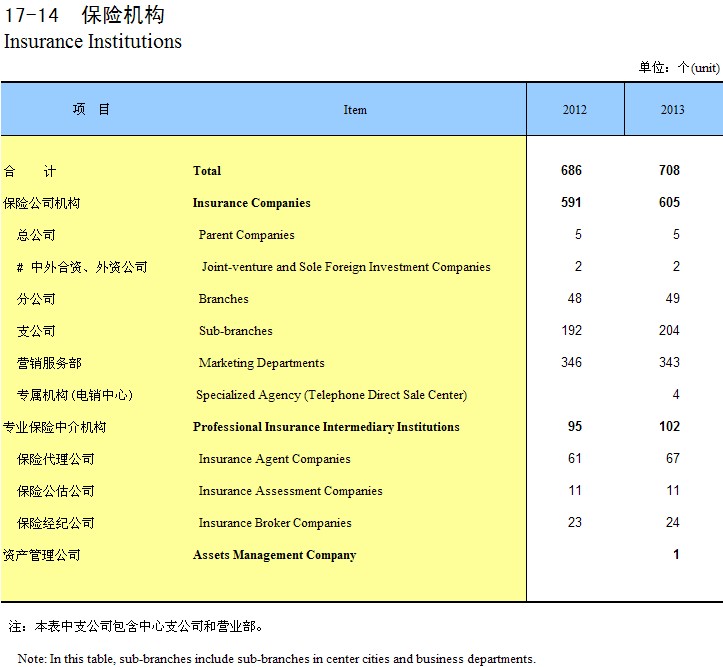Click the Specialized Agency row label
This screenshot has width=723, height=667.
click(x=331, y=395)
